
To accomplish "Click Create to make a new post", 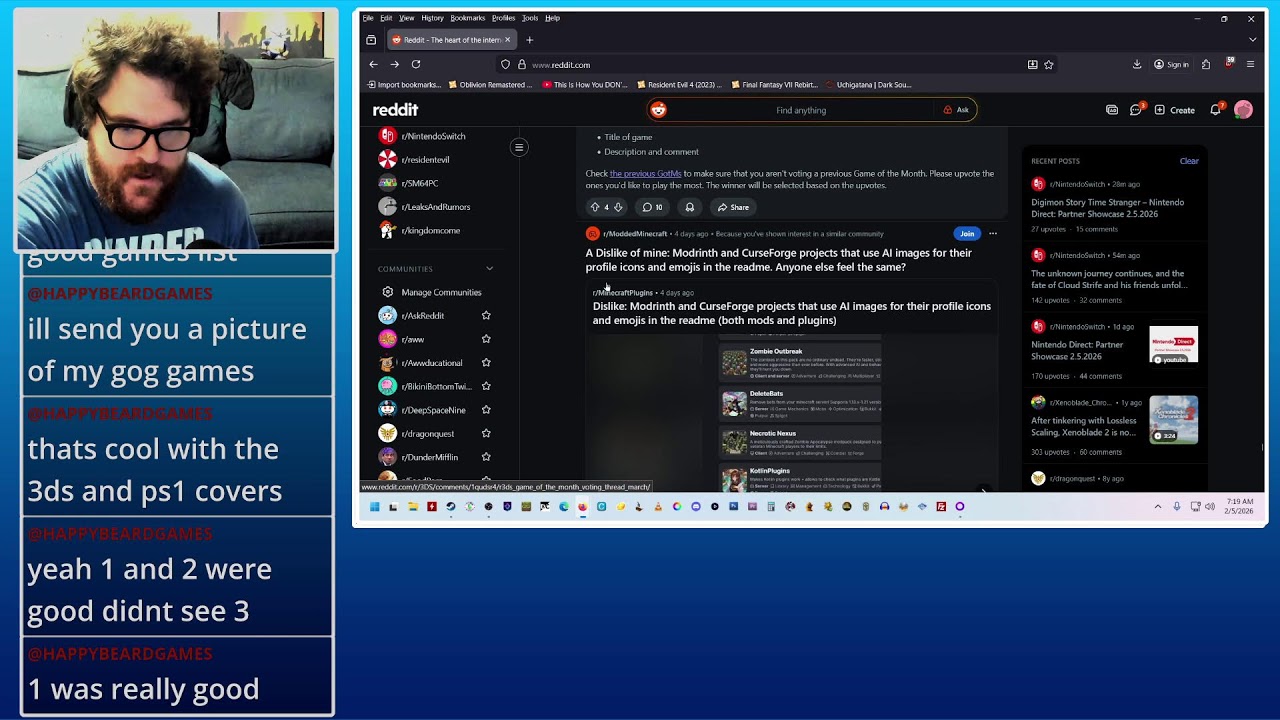I will click(1175, 110).
